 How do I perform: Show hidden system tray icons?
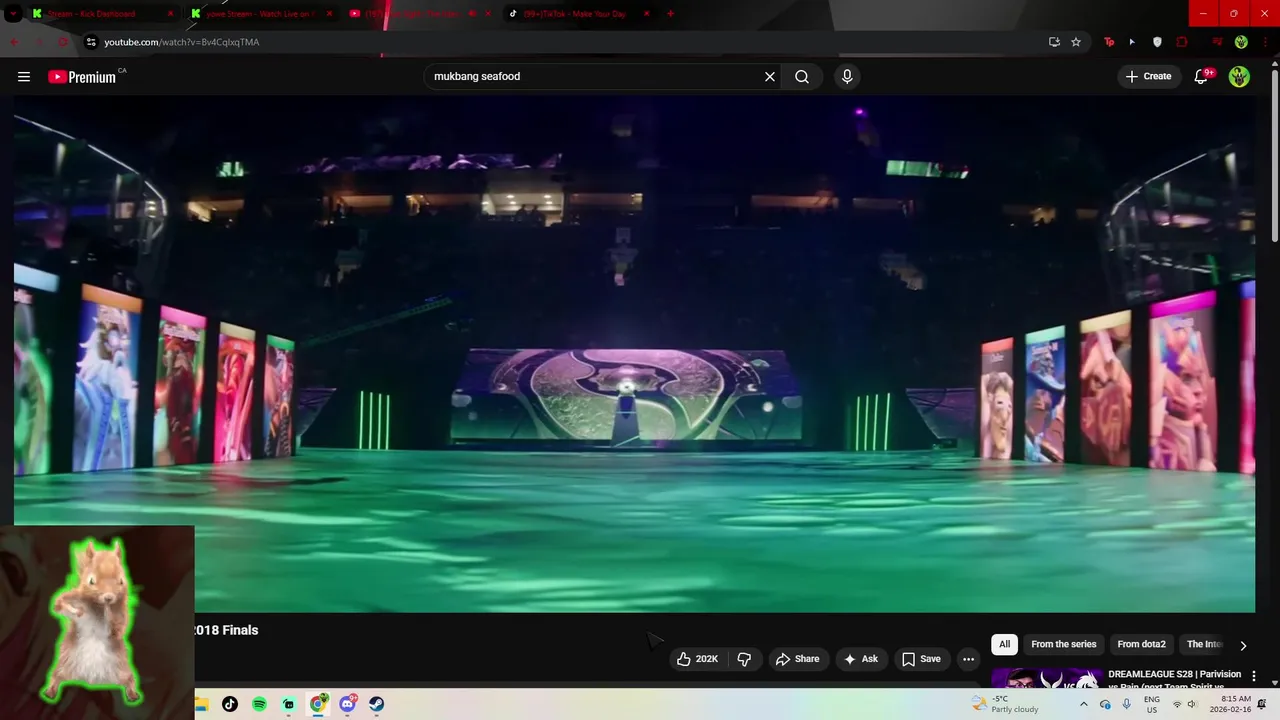click(x=1083, y=704)
